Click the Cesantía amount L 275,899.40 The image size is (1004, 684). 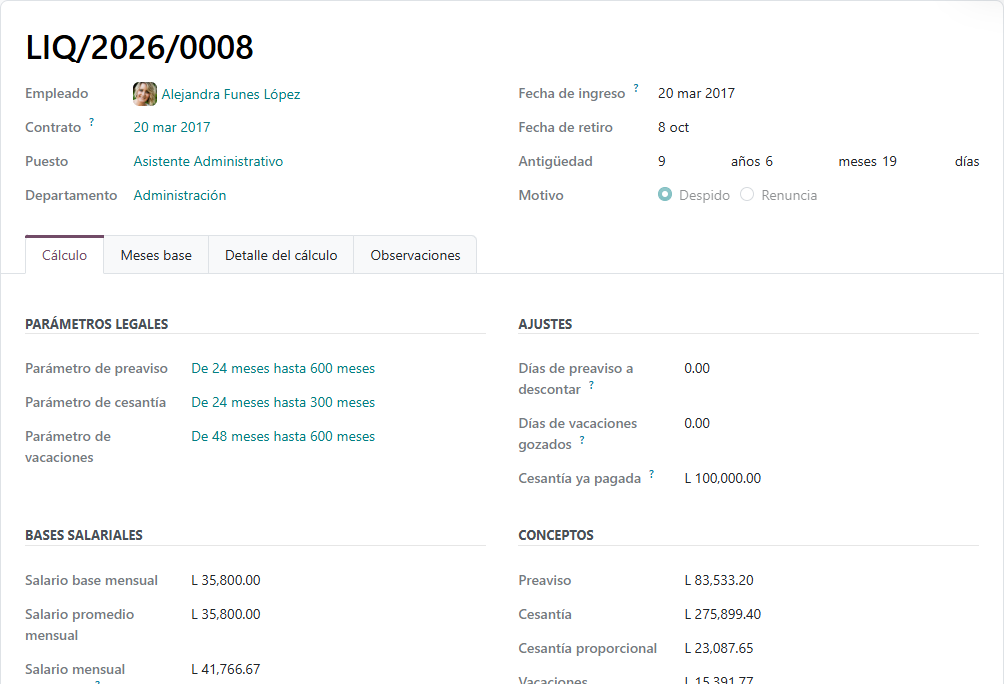tap(723, 614)
